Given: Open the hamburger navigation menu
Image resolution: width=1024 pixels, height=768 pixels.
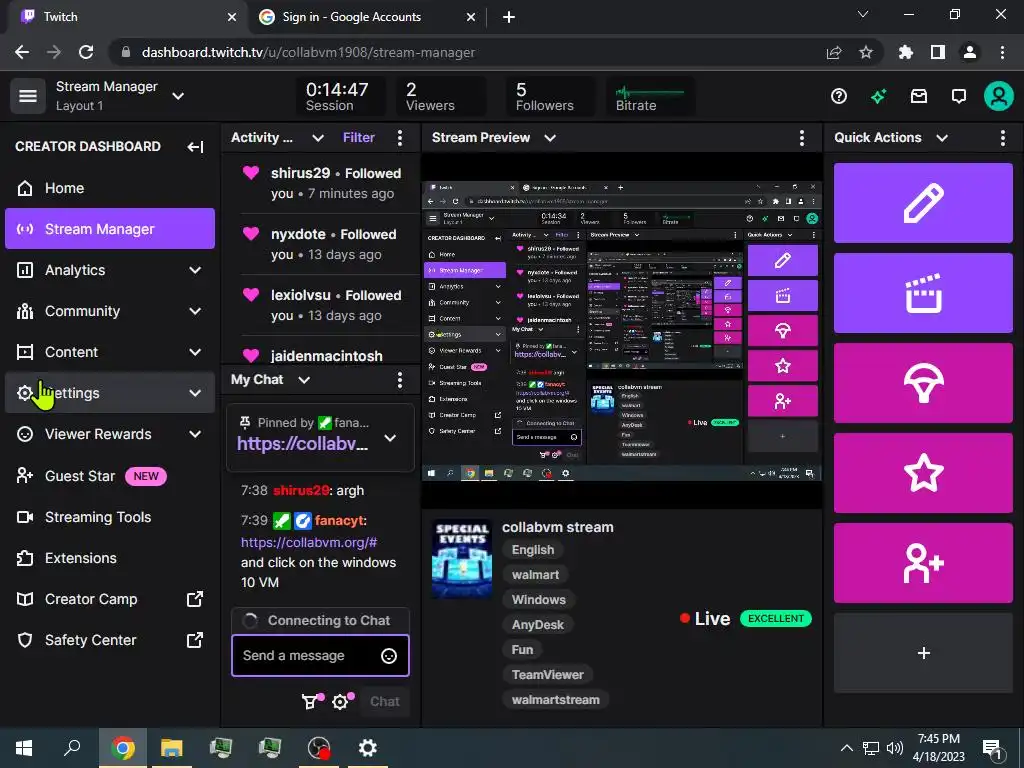Looking at the screenshot, I should pos(27,96).
